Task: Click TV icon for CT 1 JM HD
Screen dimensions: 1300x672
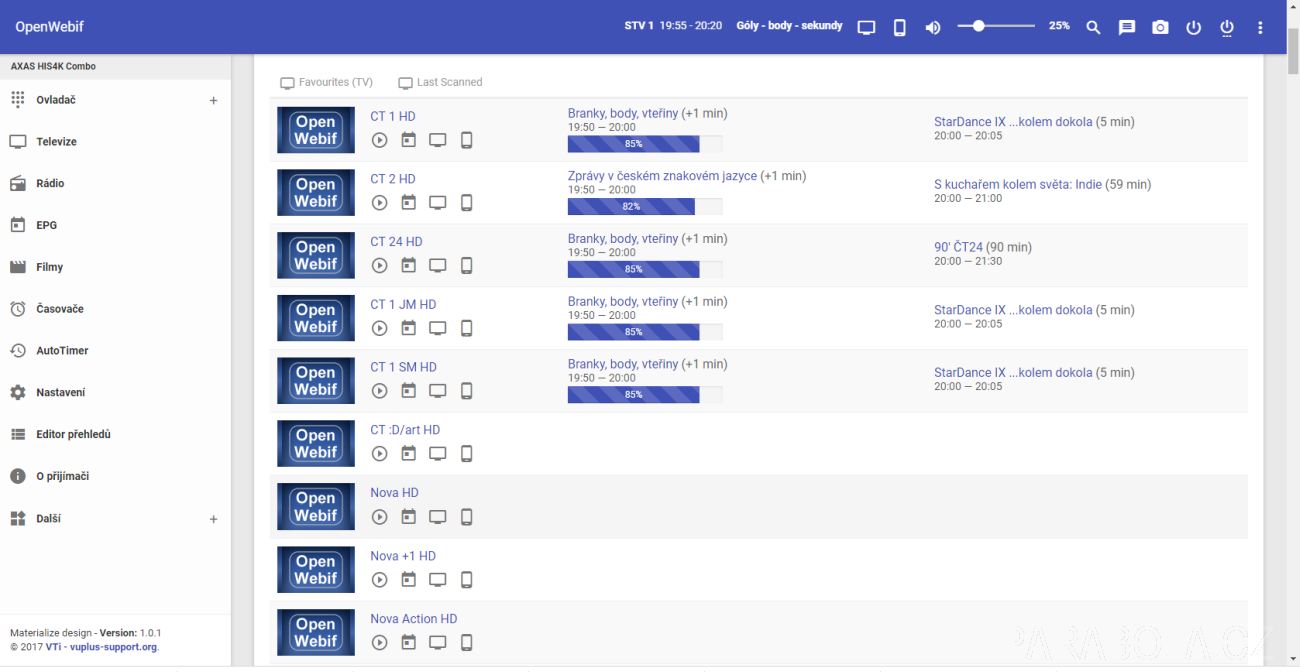Action: [x=437, y=328]
